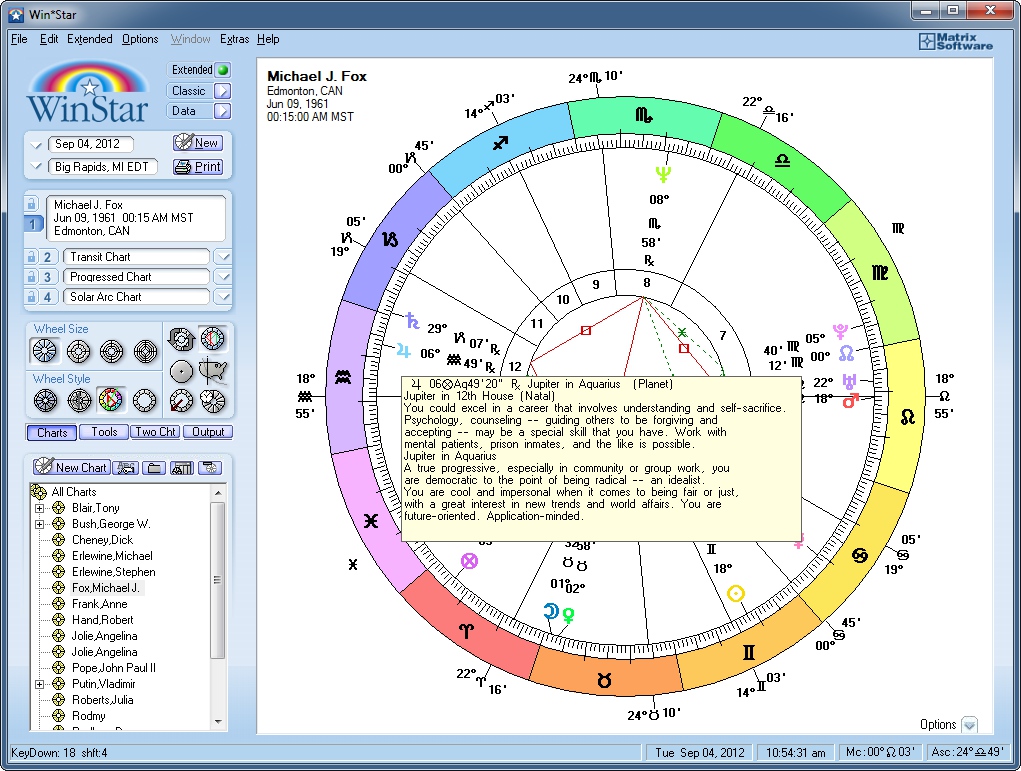Open the Extras menu
Screen dimensions: 1021x771
pyautogui.click(x=234, y=39)
